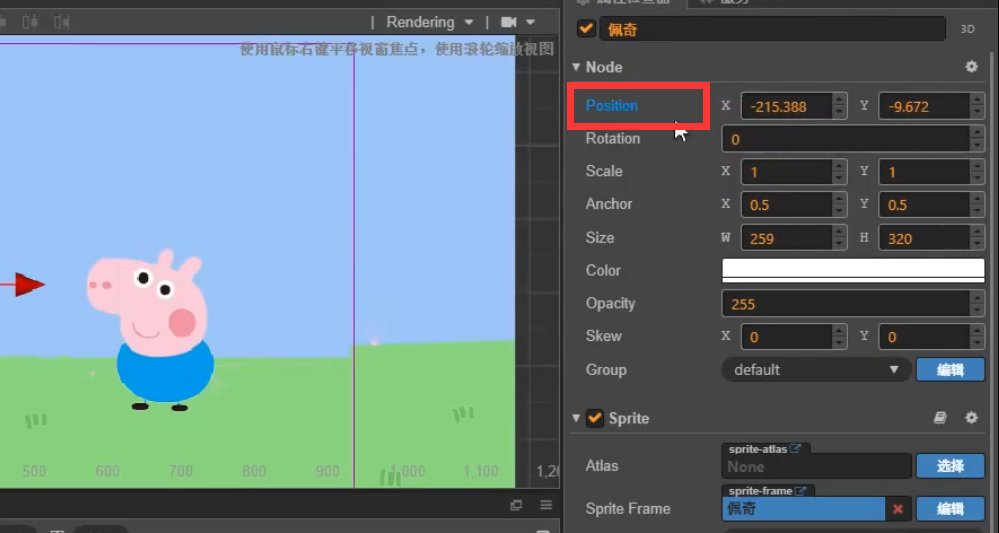Click the distribute right edges icon
The image size is (999, 533).
click(62, 22)
